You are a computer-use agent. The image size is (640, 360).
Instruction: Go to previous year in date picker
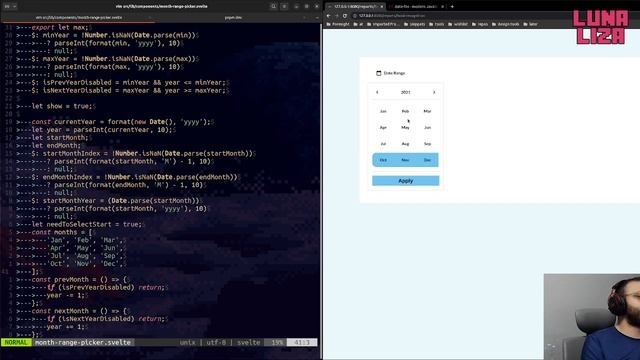tap(377, 92)
